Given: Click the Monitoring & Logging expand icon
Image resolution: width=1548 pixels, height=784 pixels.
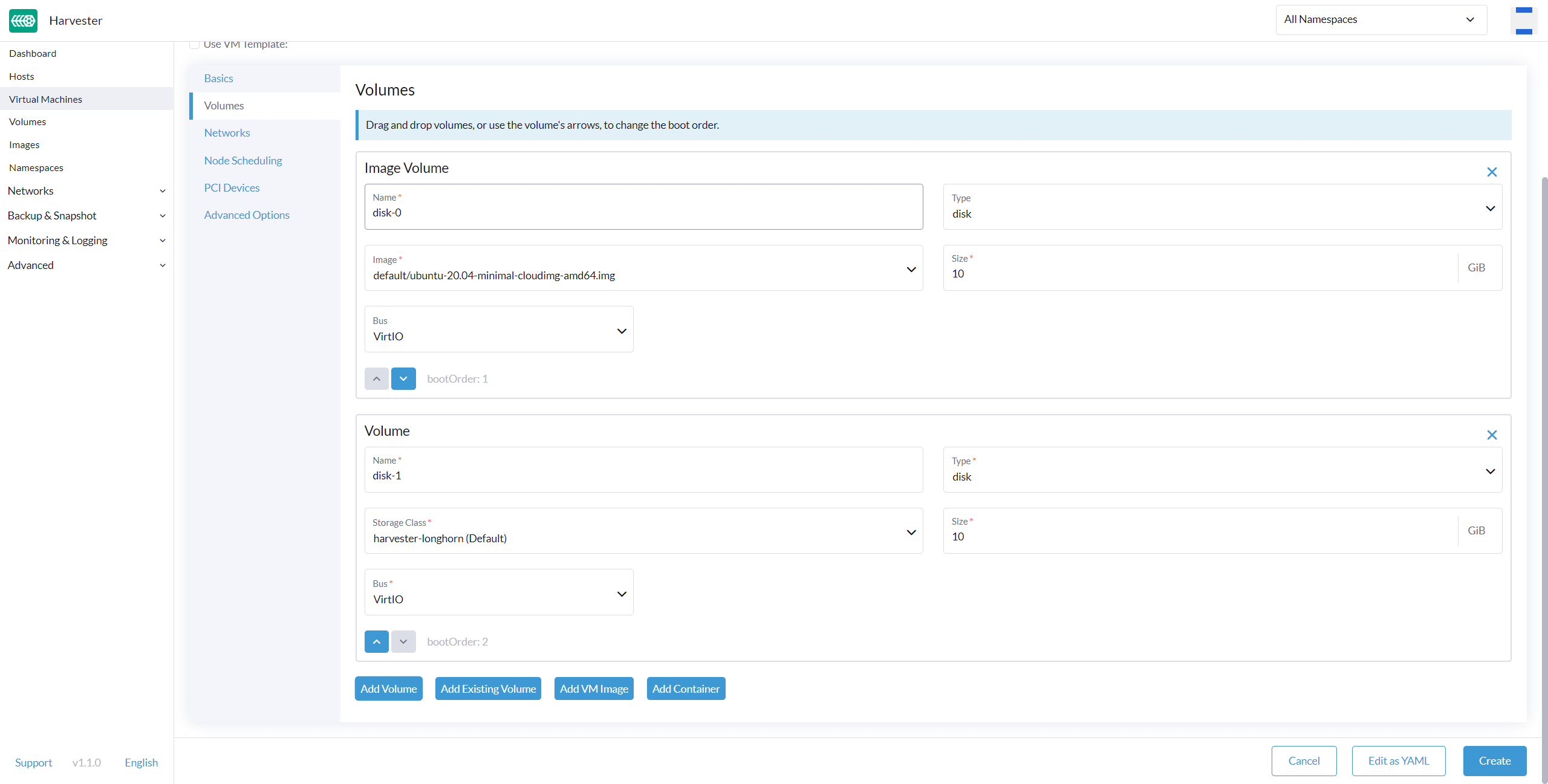Looking at the screenshot, I should click(x=162, y=240).
